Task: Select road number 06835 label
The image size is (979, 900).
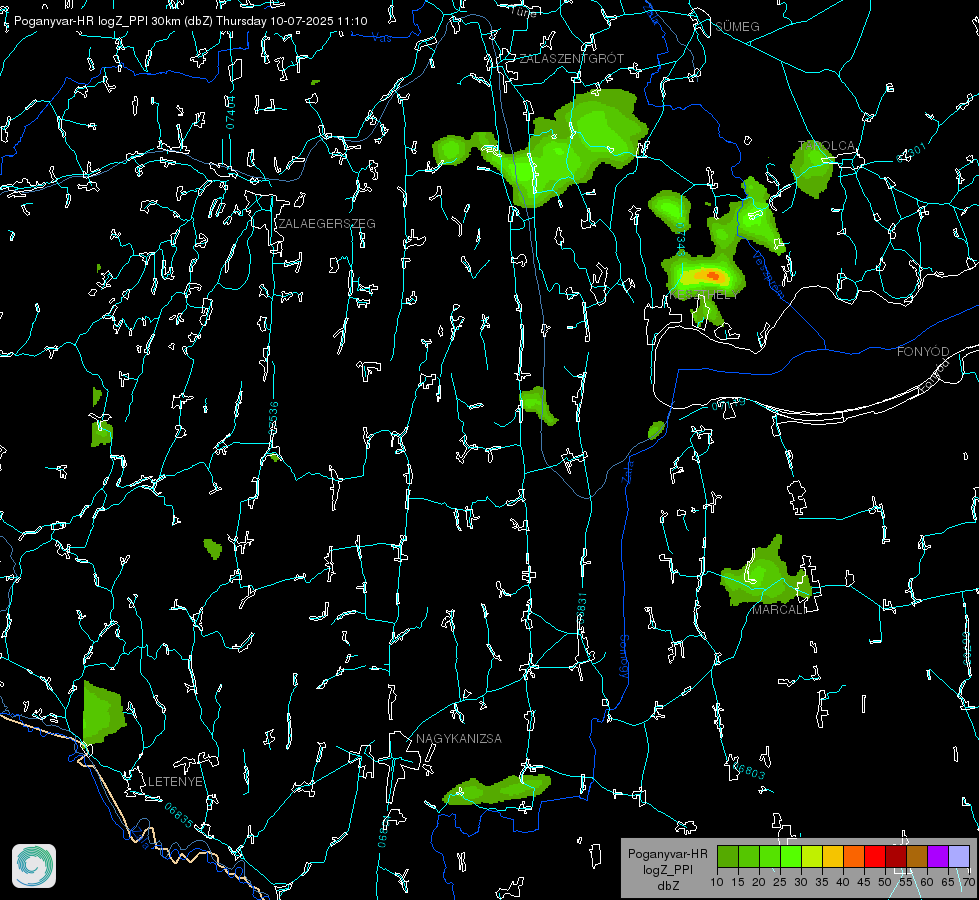Action: click(x=179, y=815)
